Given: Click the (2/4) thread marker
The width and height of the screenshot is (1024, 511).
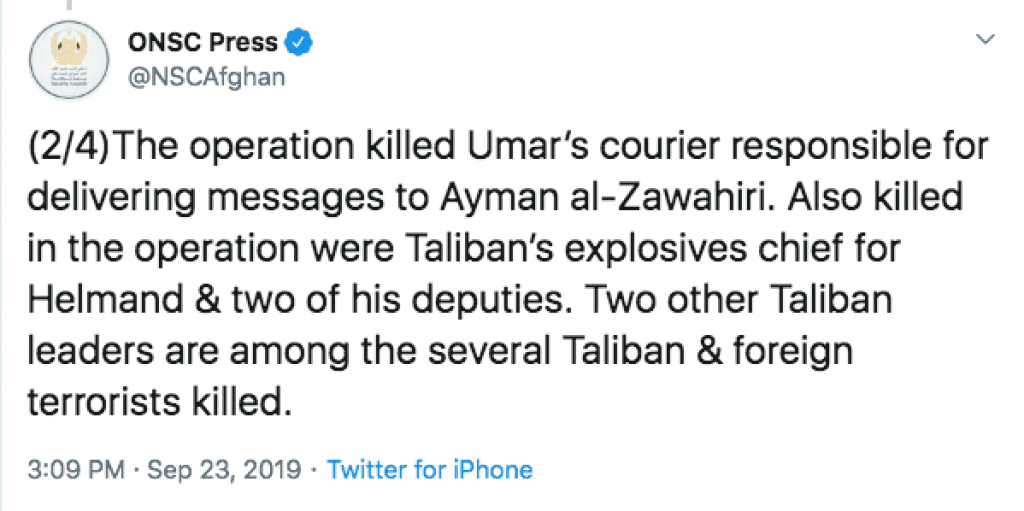Looking at the screenshot, I should pyautogui.click(x=66, y=146).
